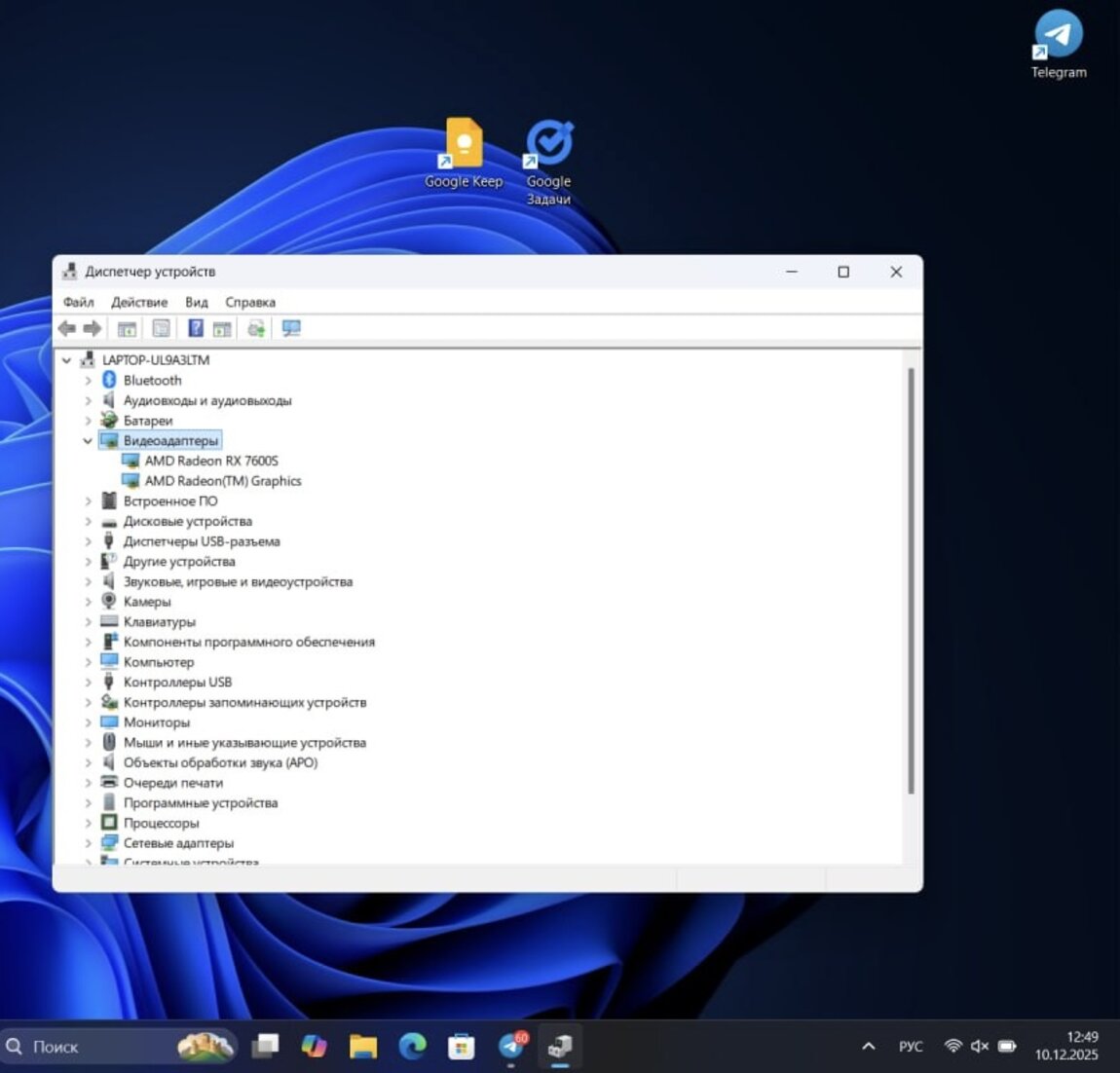Select the AMD Radeon RX 7600S device
The height and width of the screenshot is (1073, 1120).
pyautogui.click(x=211, y=461)
